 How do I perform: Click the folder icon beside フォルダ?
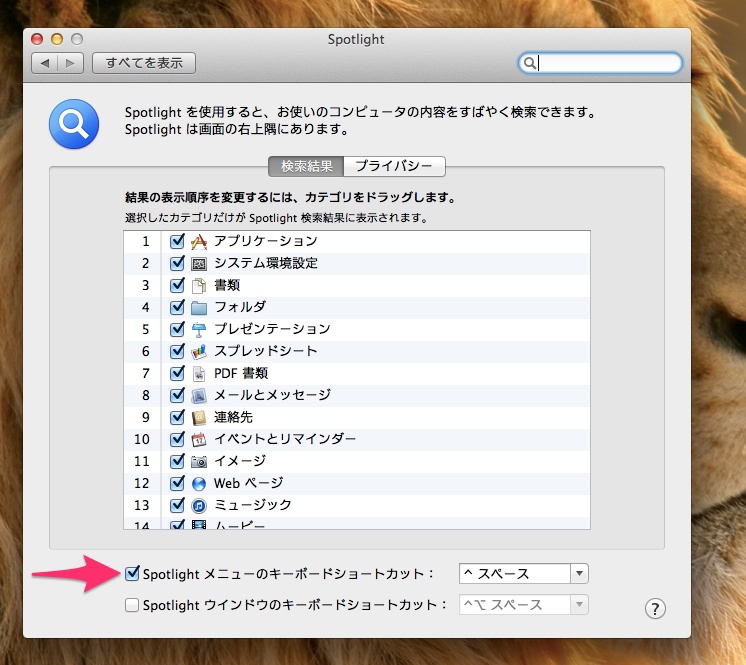pos(199,308)
